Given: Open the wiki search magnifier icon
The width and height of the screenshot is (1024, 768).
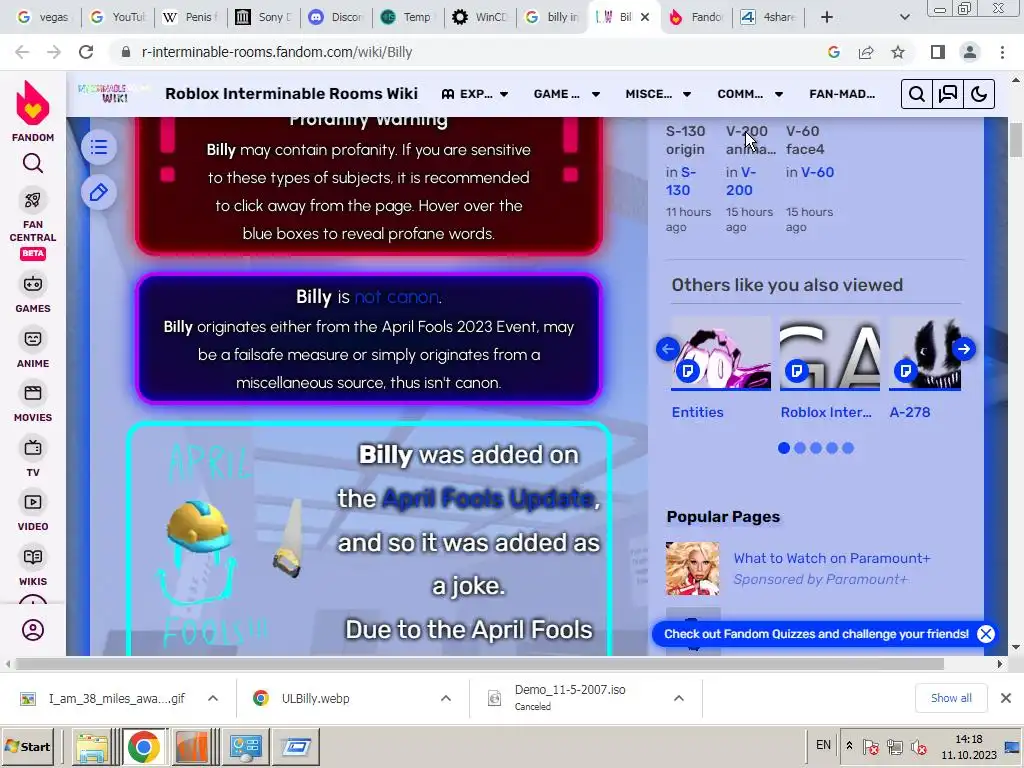Looking at the screenshot, I should [x=917, y=94].
